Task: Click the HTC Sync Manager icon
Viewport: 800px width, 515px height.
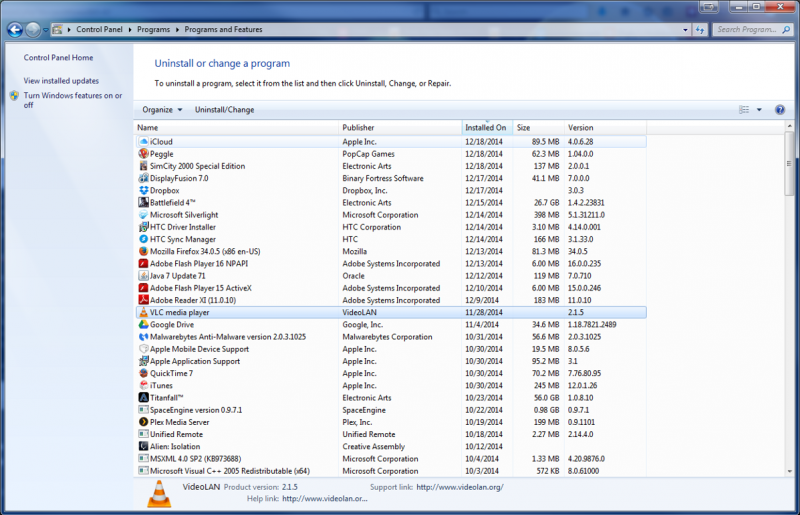Action: tap(143, 239)
